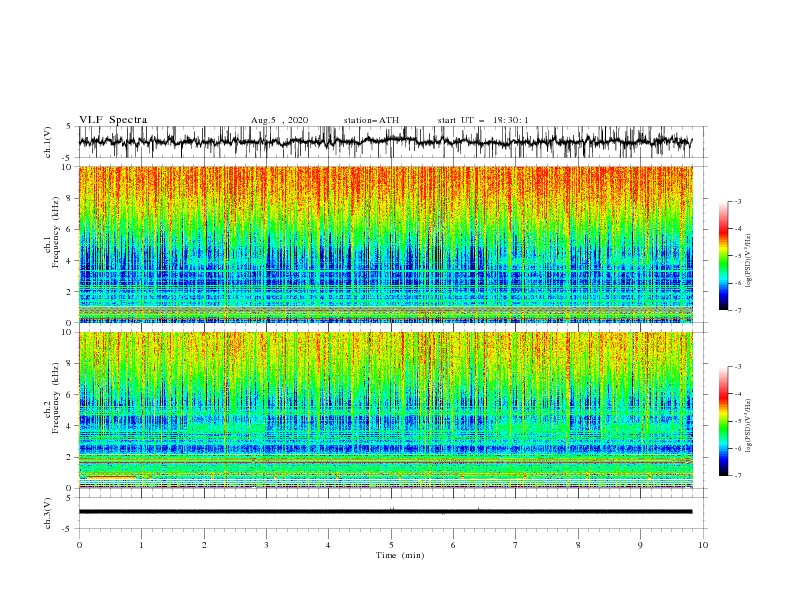Click the "8" kHz tick on ch.1 axis
792x612 pixels.
[x=70, y=198]
